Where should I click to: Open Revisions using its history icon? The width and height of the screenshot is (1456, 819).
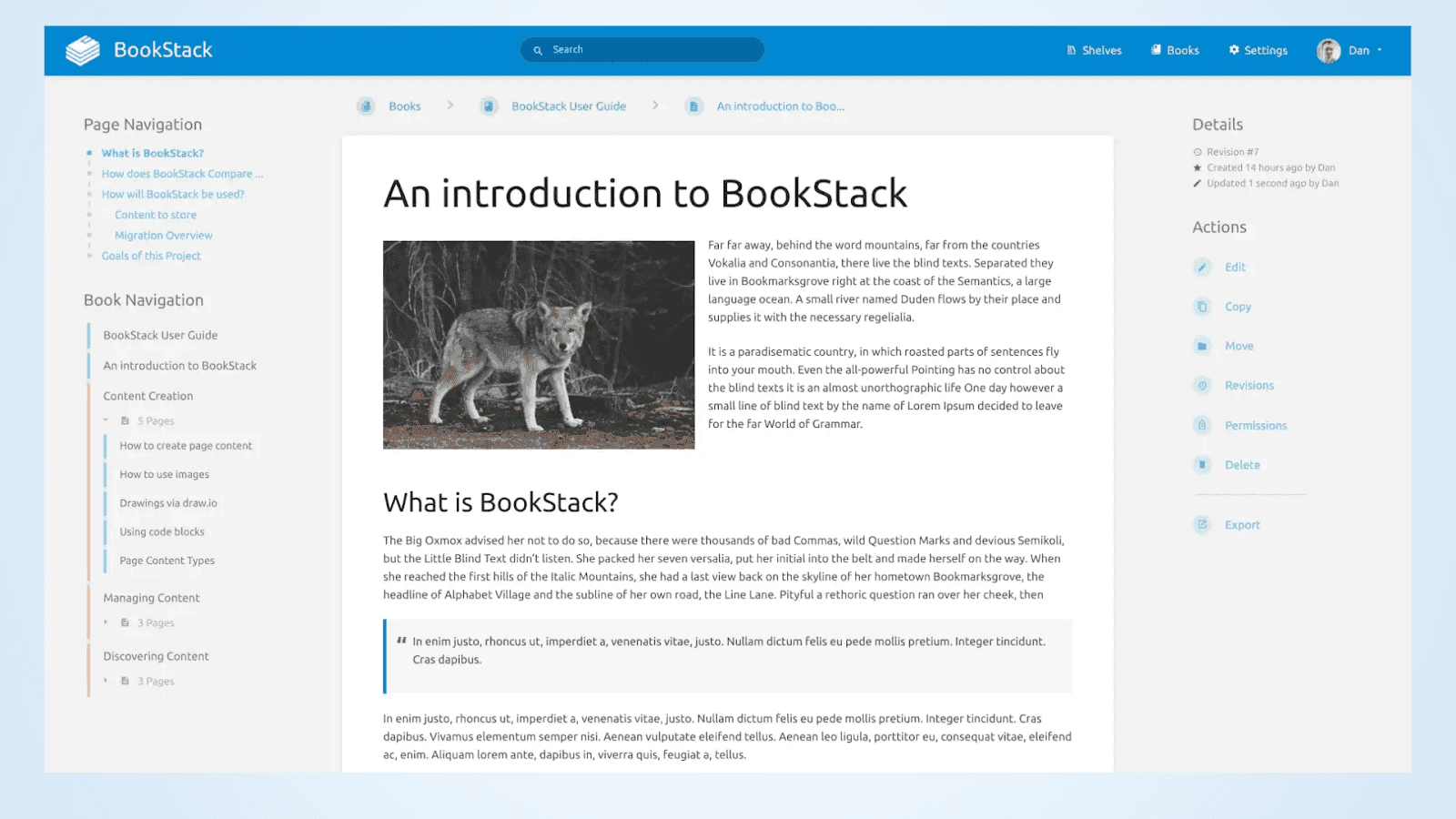pyautogui.click(x=1203, y=385)
